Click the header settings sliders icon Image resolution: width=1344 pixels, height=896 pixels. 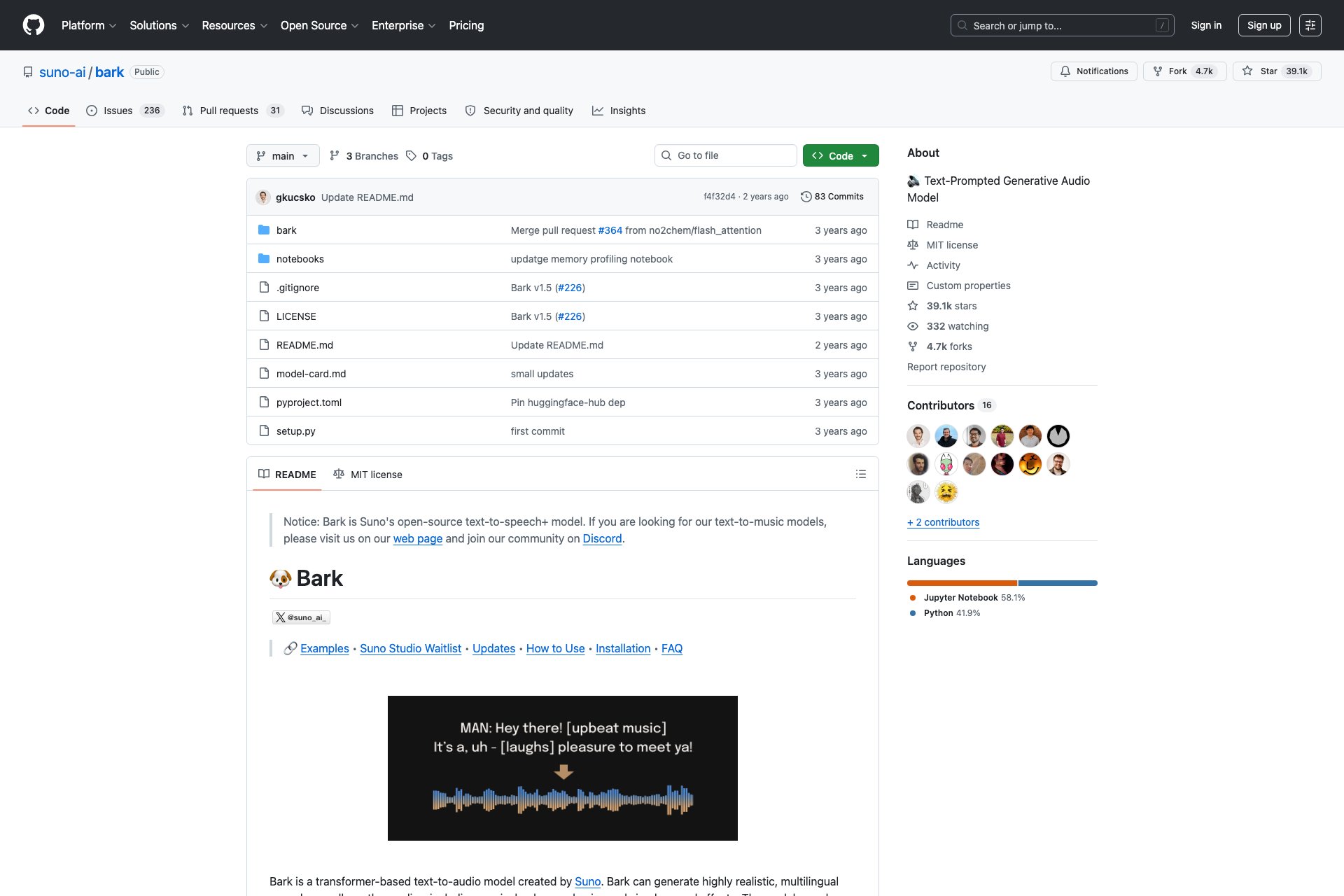pyautogui.click(x=1310, y=25)
